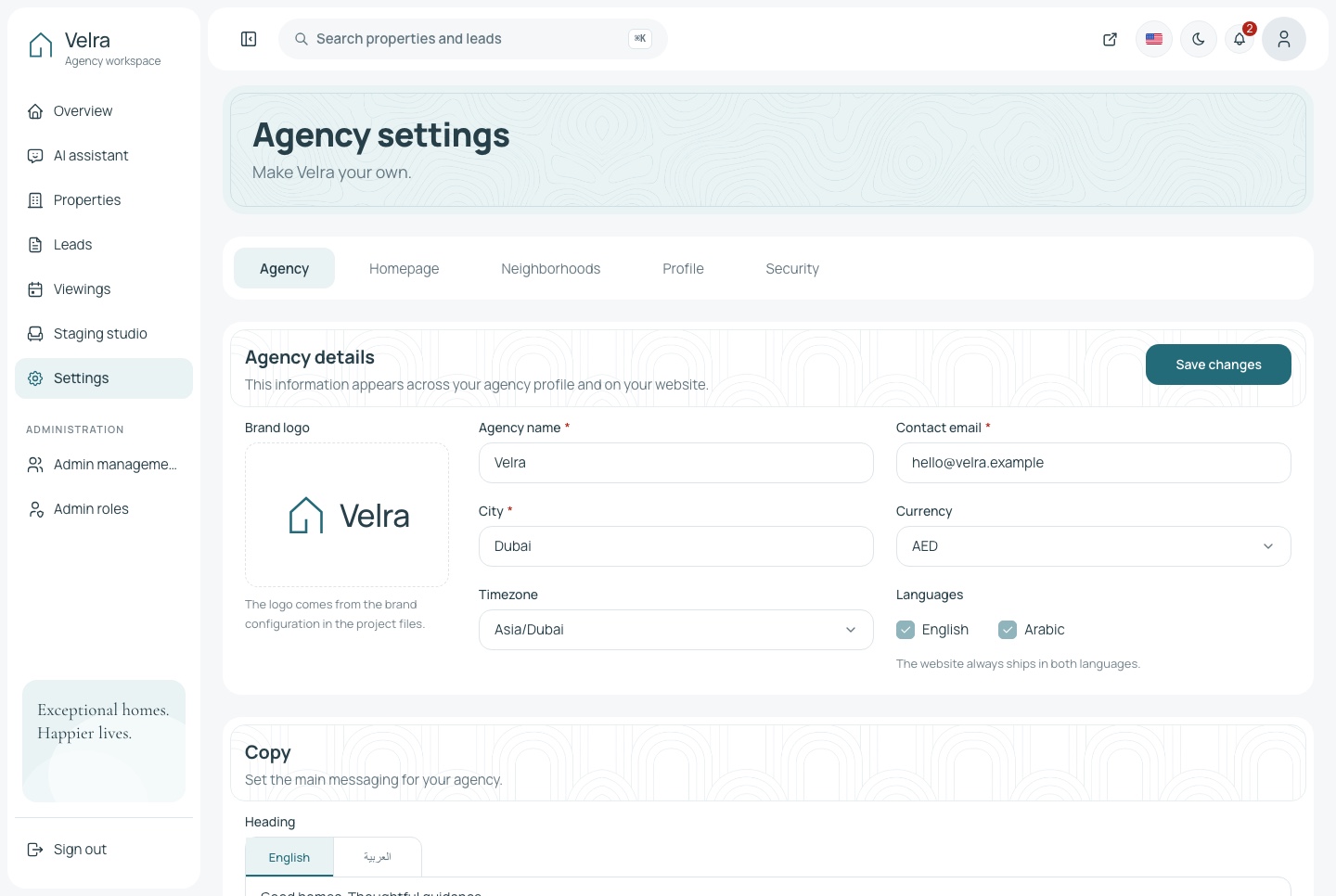Click the Admin management users icon
1336x896 pixels.
click(x=35, y=465)
